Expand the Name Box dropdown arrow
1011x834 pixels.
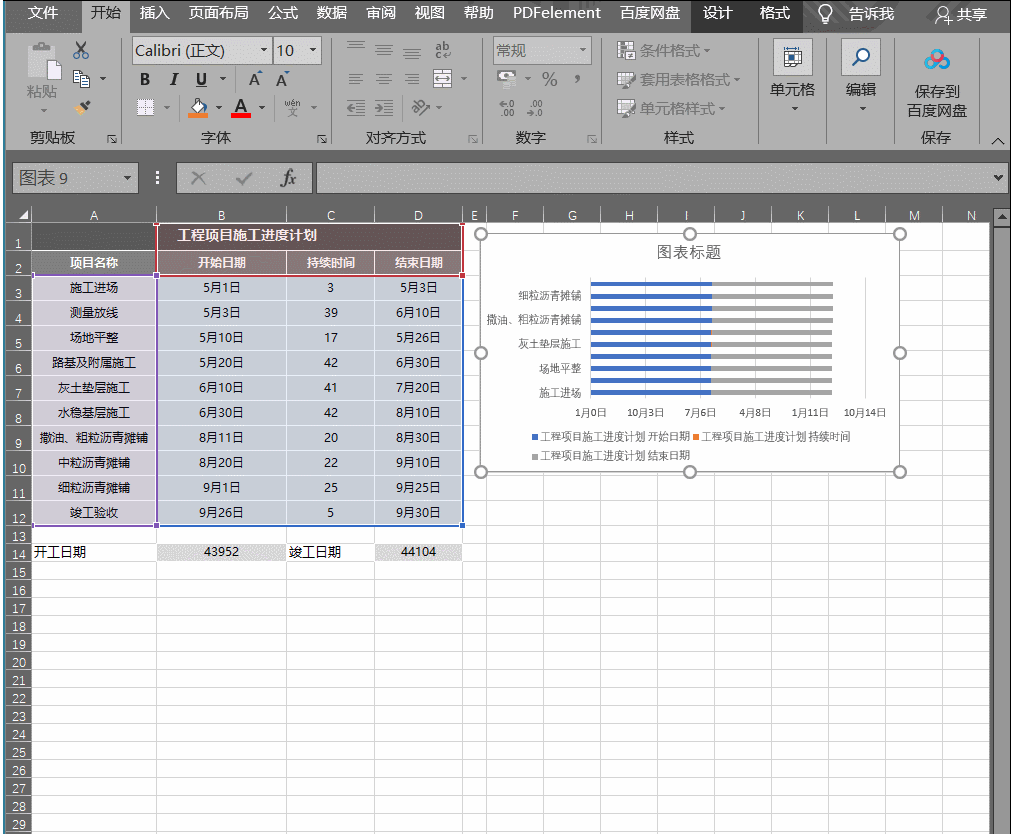[127, 178]
